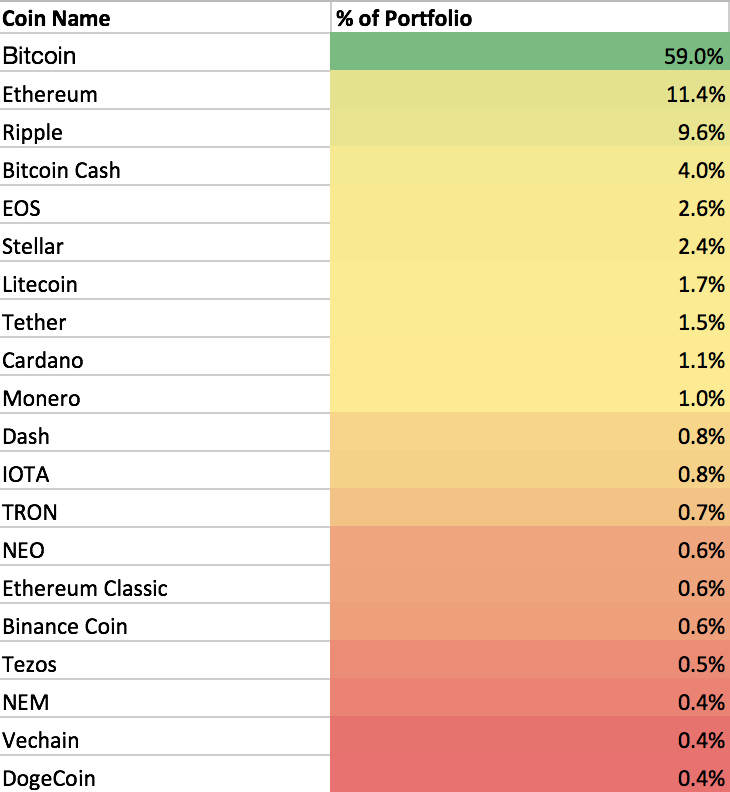Select the 9.6% value cell

click(529, 133)
